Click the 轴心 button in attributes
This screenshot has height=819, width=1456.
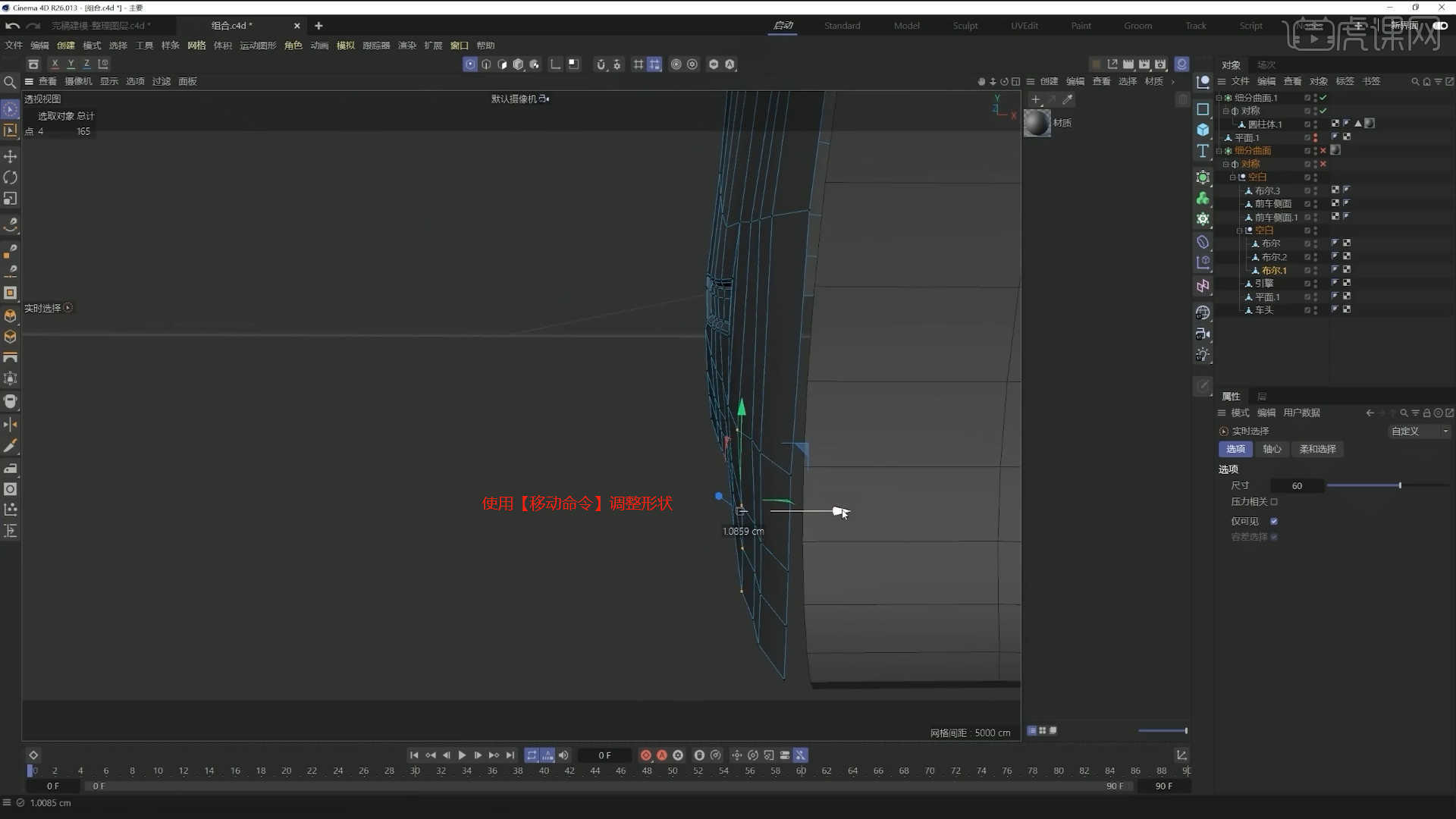(1272, 450)
